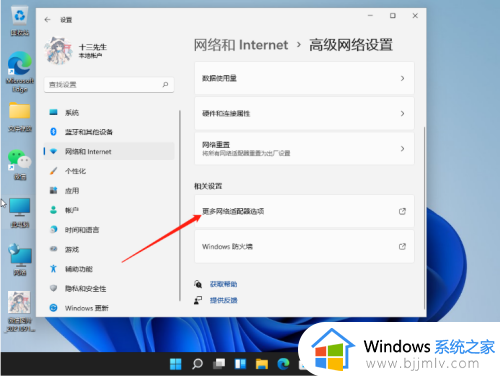Screen dimensions: 500x377
Task: Click the user profile avatar 十三先生
Action: point(59,50)
